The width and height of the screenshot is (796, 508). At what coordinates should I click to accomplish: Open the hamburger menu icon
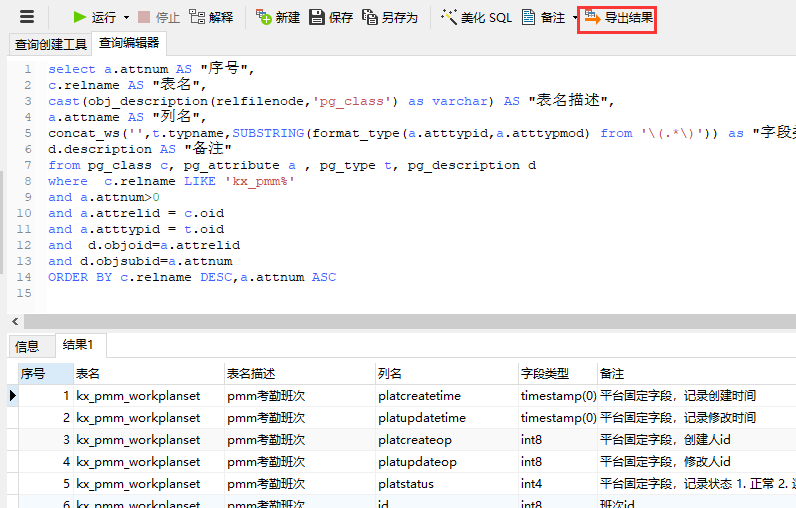[x=27, y=17]
